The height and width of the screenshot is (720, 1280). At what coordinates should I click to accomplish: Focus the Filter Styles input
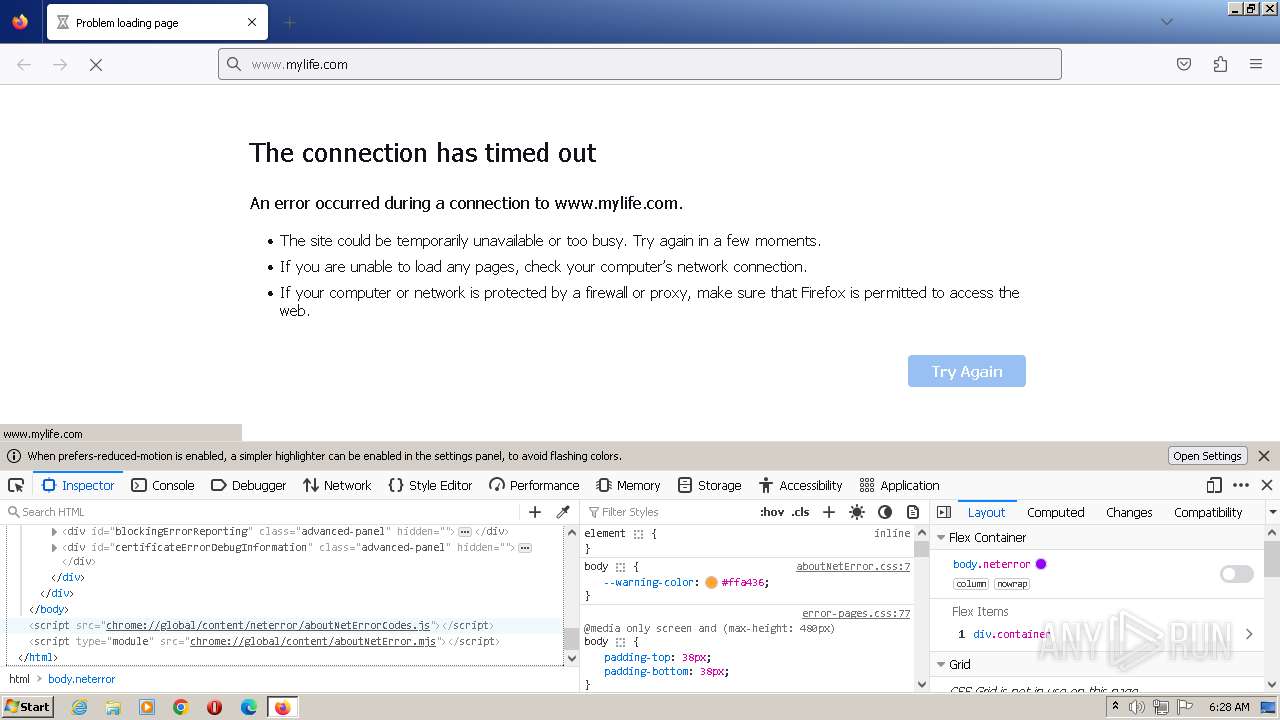[x=670, y=512]
